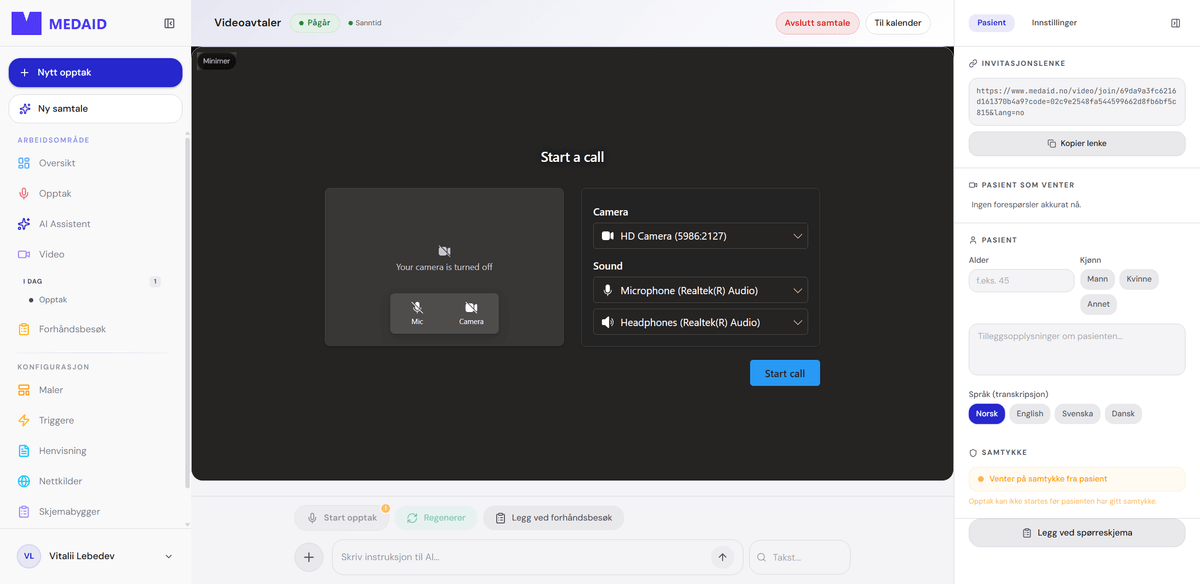1200x584 pixels.
Task: Expand the Vitalii Lebedev user menu
Action: 95,556
